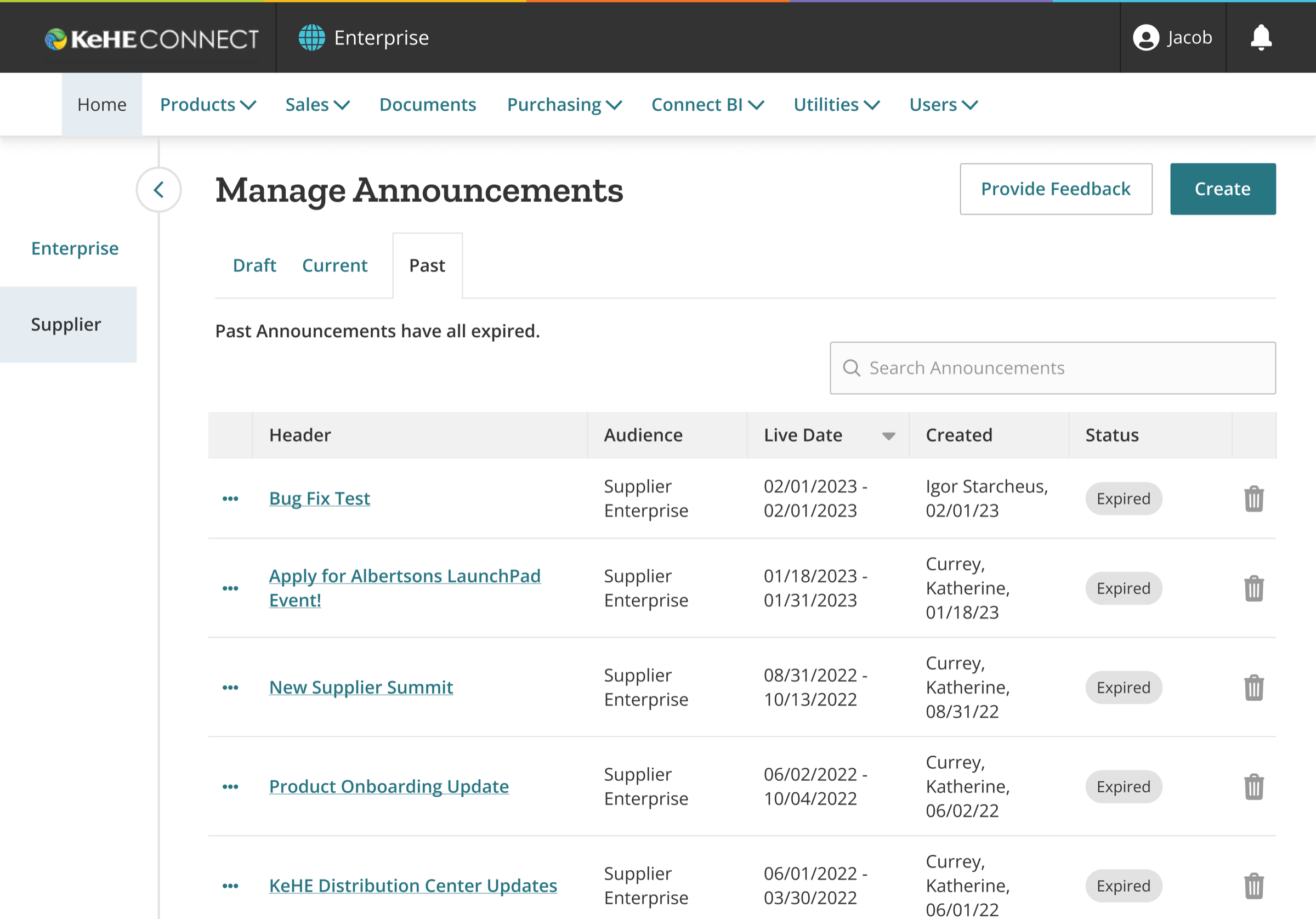Expand the Connect BI menu
1316x919 pixels.
click(x=708, y=104)
